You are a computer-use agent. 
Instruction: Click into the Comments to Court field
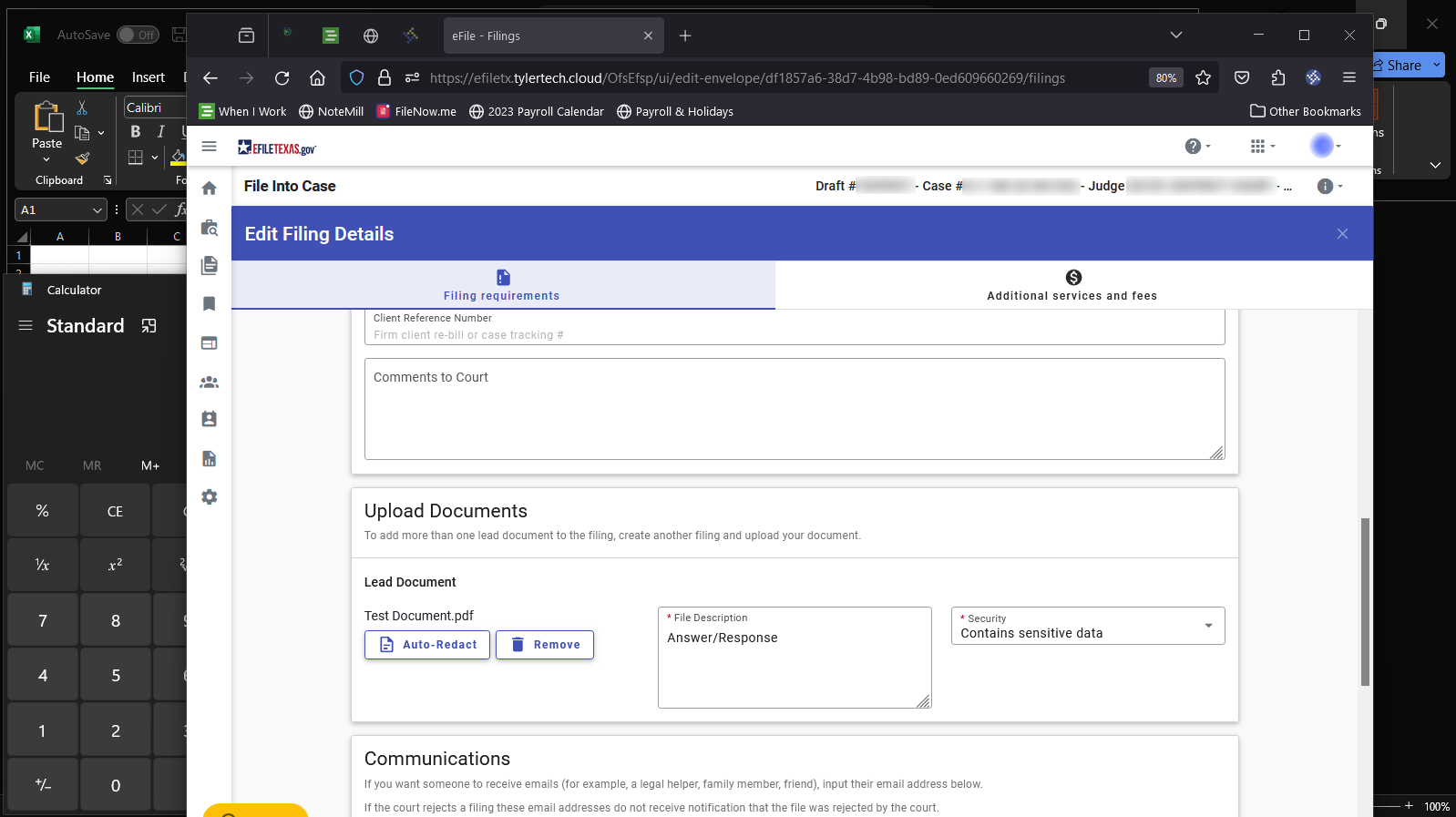click(x=794, y=410)
